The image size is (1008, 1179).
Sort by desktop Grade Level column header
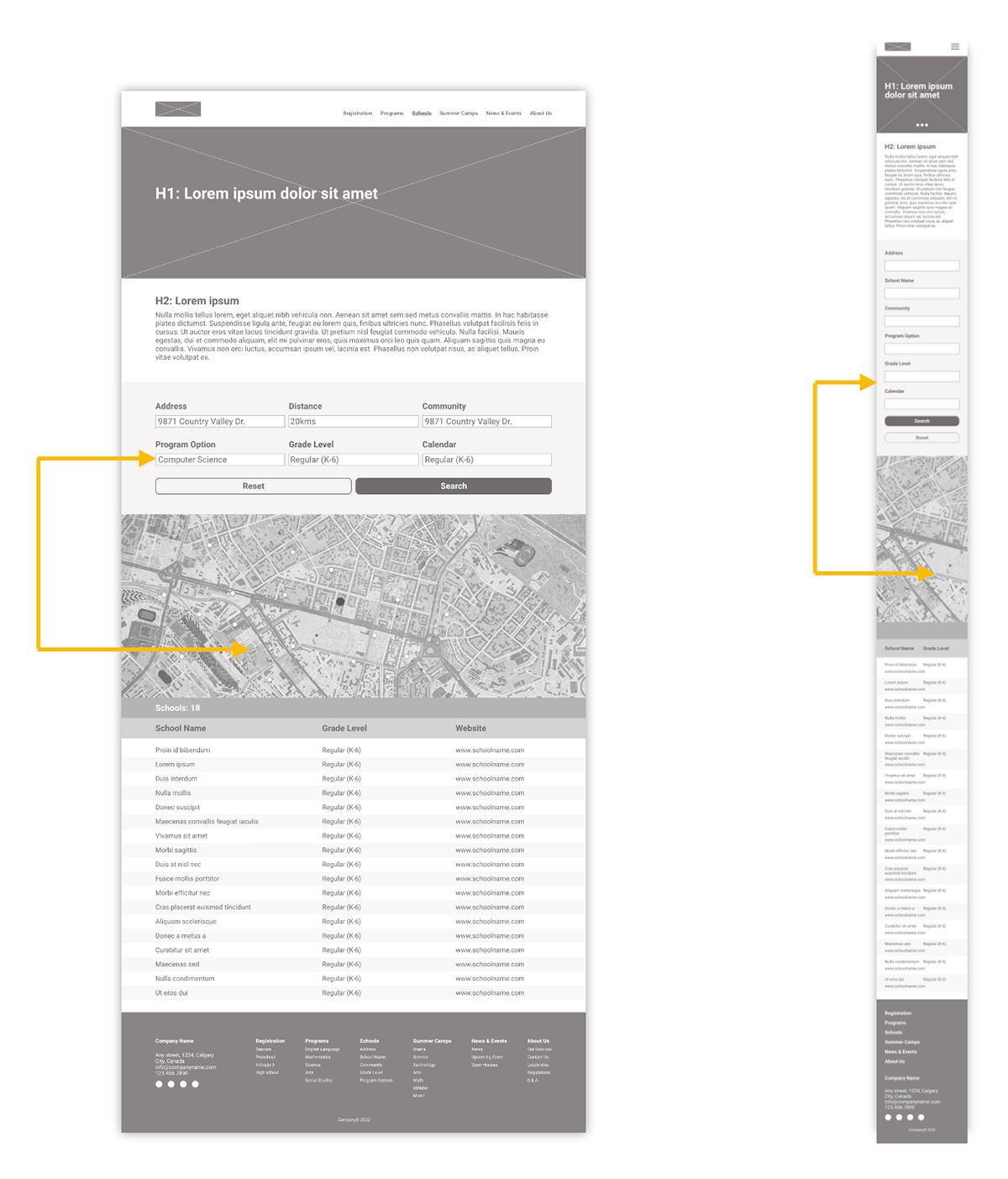(344, 729)
